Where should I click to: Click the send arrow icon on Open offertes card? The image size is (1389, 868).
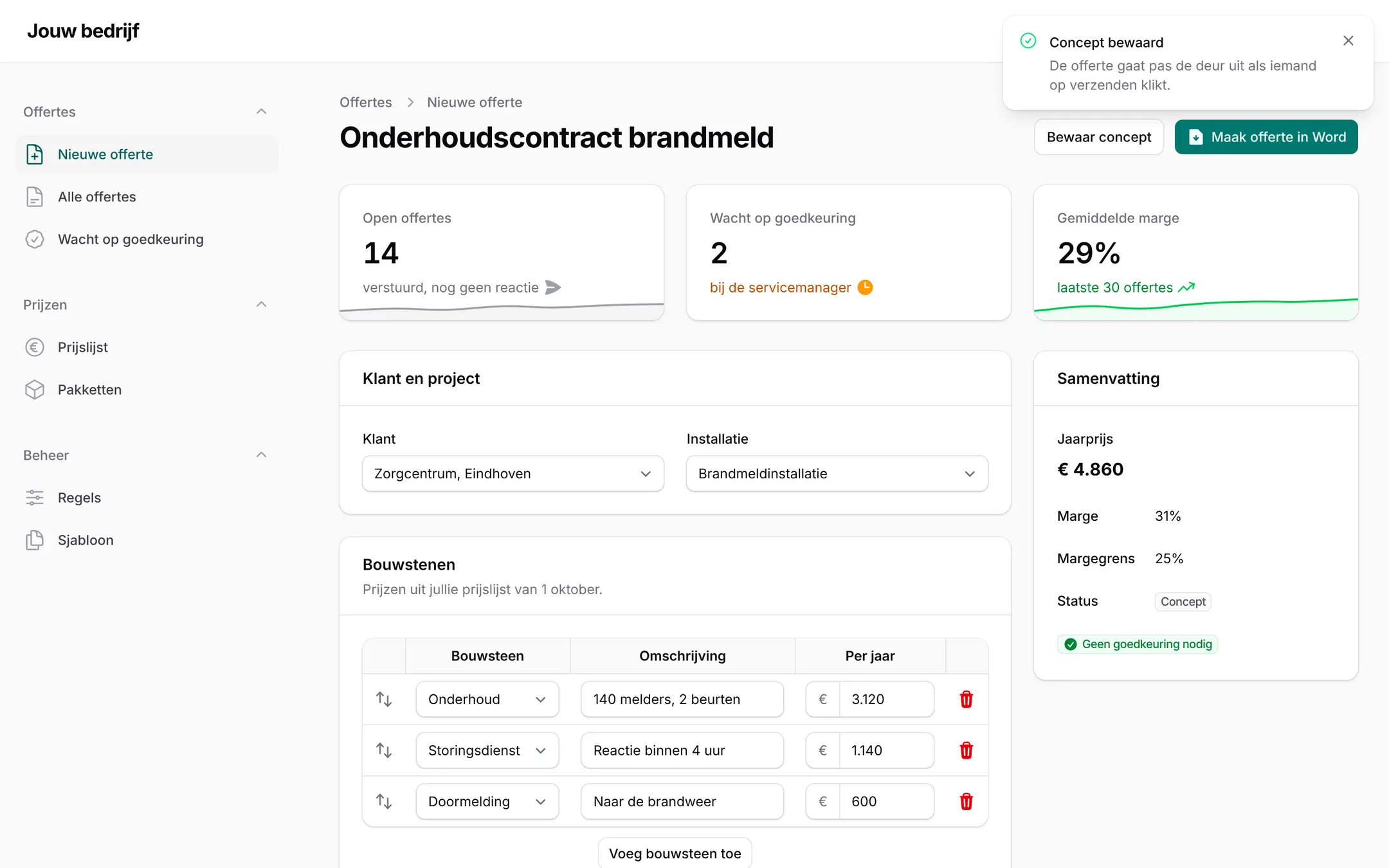click(553, 287)
